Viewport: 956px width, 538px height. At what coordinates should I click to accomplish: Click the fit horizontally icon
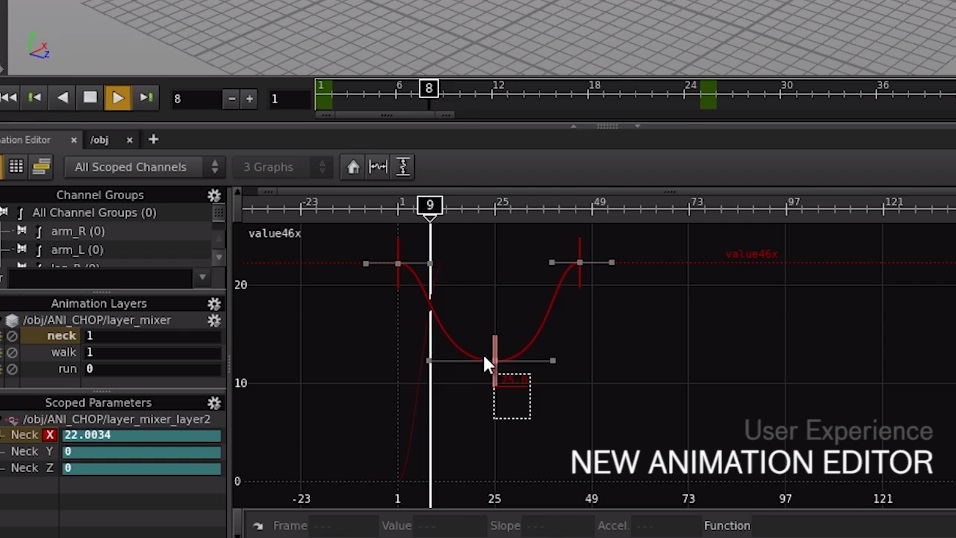pos(378,167)
